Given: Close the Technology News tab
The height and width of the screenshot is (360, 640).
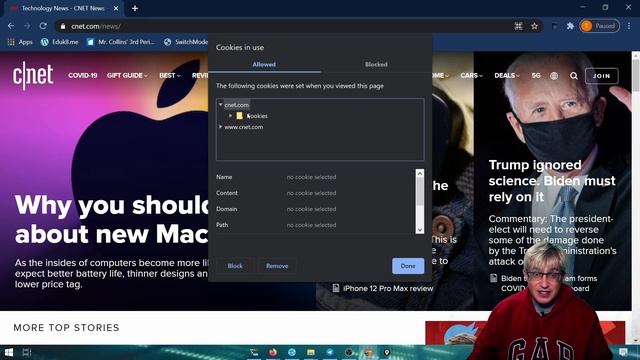Looking at the screenshot, I should tap(116, 8).
